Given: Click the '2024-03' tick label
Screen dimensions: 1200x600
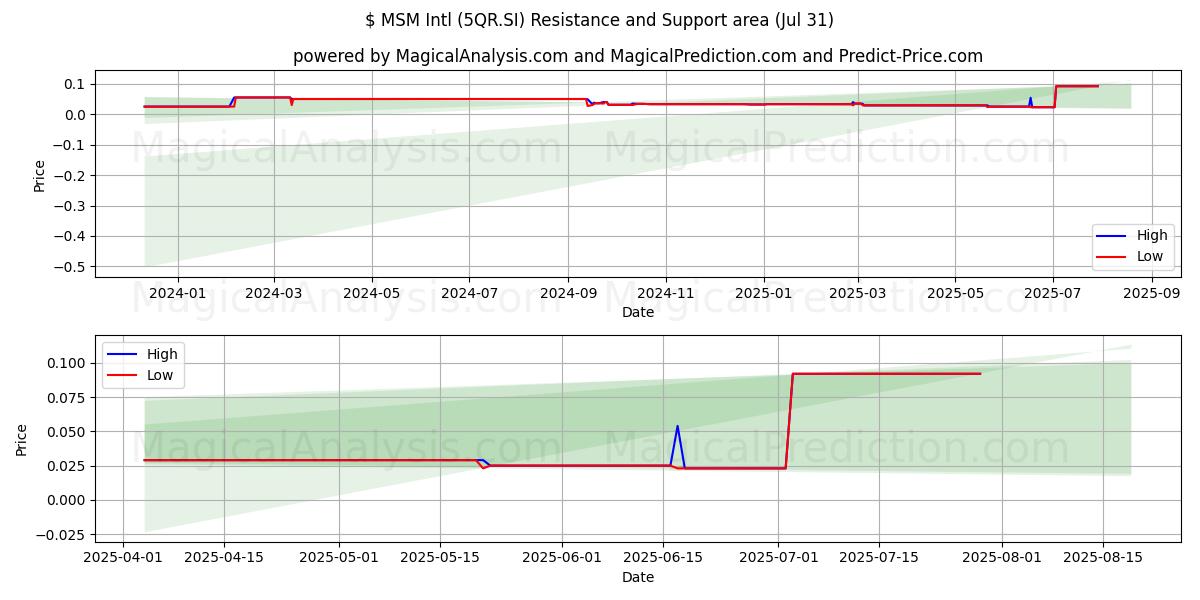Looking at the screenshot, I should [273, 293].
